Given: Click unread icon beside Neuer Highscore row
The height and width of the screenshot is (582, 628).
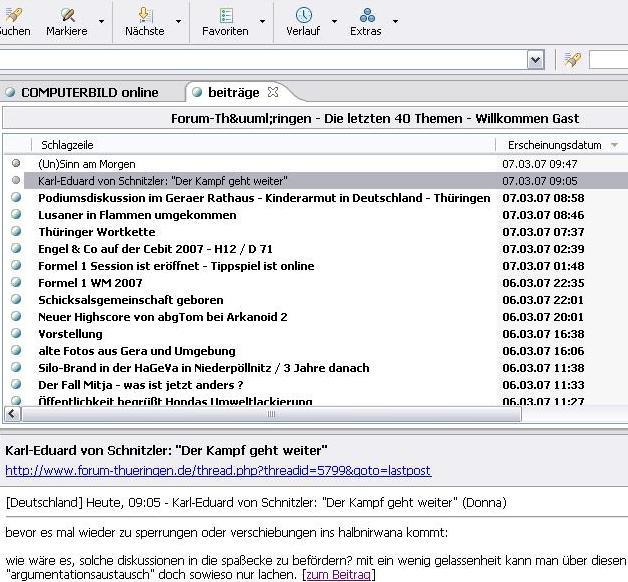Looking at the screenshot, I should click(x=16, y=316).
